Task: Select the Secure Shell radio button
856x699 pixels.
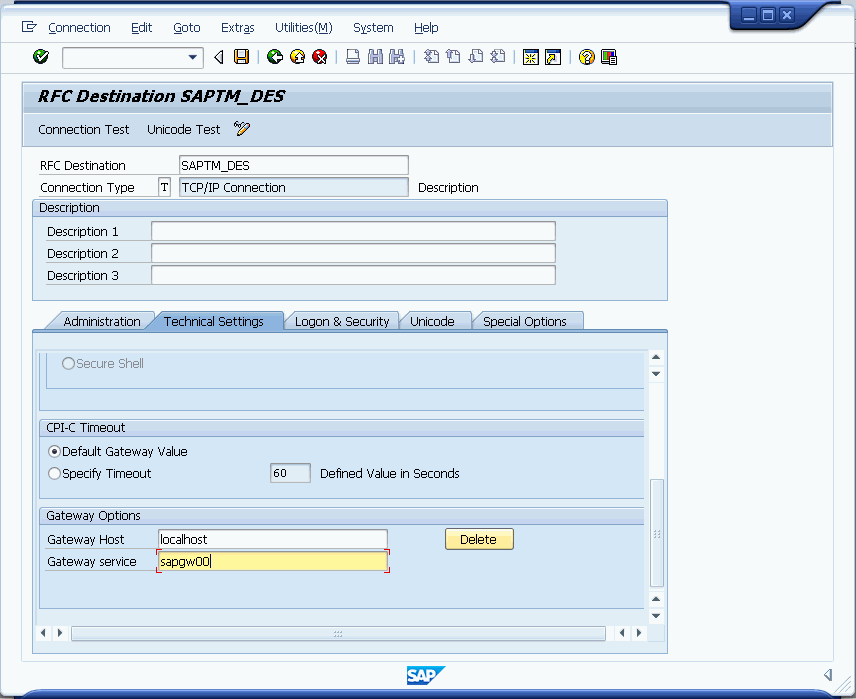Action: [68, 364]
